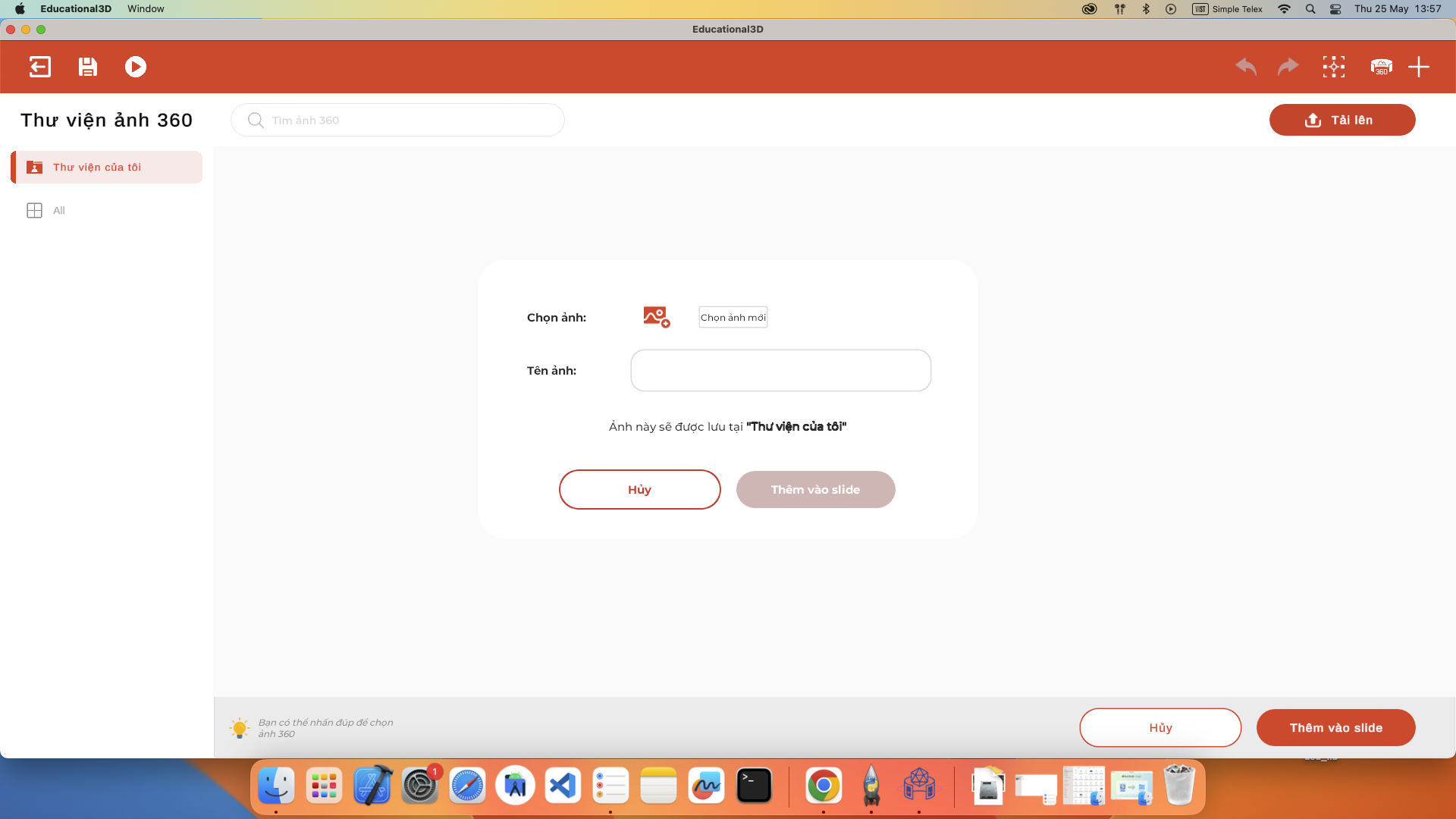Viewport: 1456px width, 819px height.
Task: Click 'Thêm vào slide' in the dialog
Action: click(815, 489)
